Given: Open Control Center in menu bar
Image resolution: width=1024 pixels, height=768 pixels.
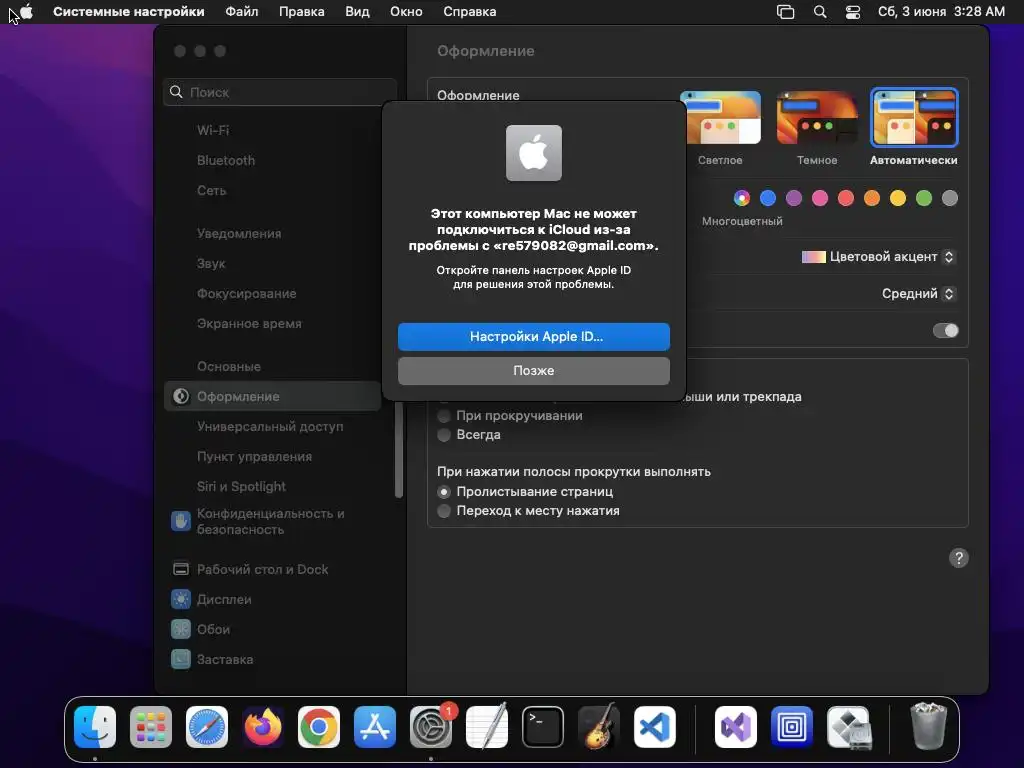Looking at the screenshot, I should tap(853, 12).
